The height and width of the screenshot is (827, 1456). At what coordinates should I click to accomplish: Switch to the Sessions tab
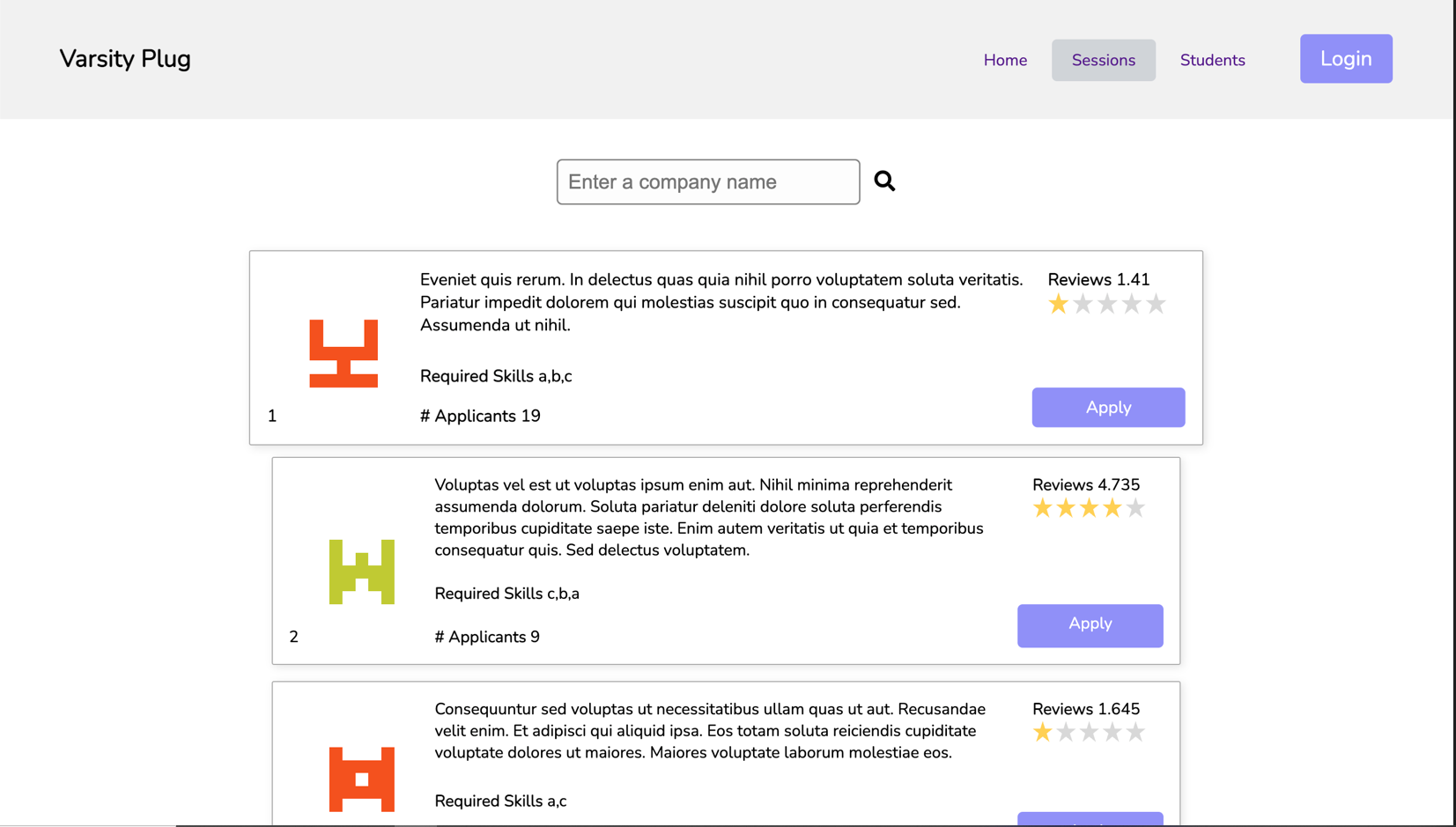1103,60
